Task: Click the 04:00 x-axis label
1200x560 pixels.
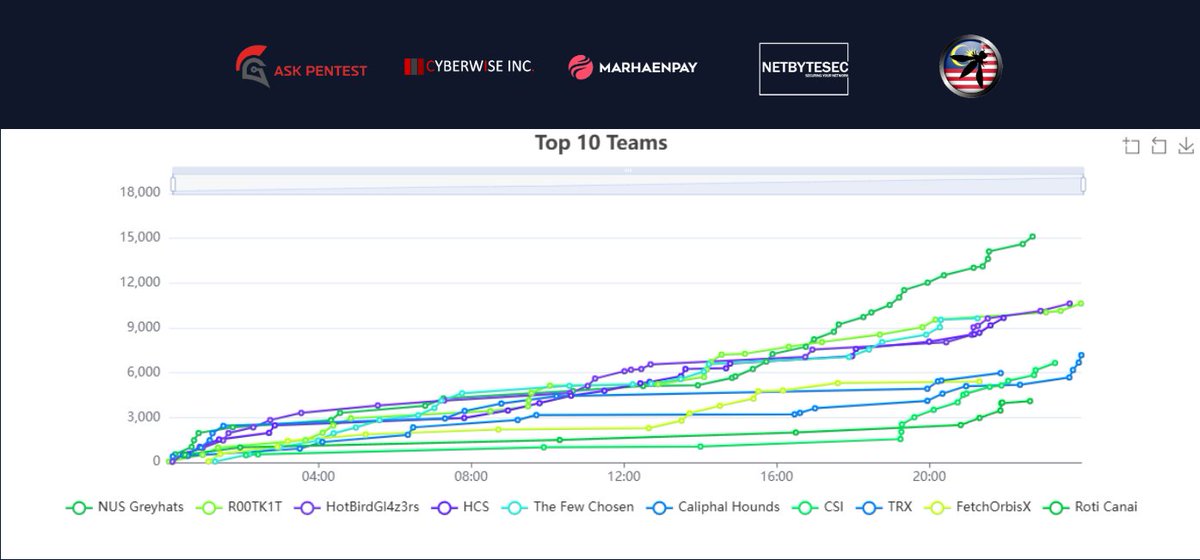Action: [x=318, y=475]
